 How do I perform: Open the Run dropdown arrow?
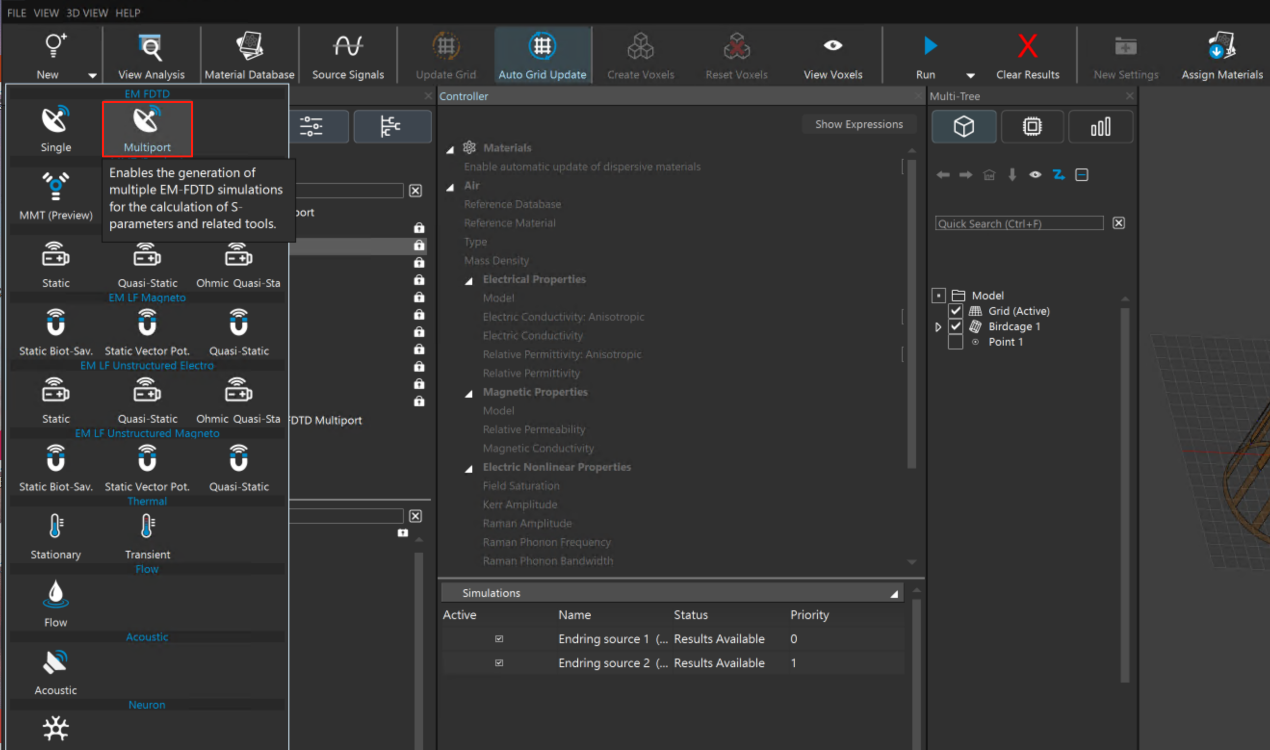click(x=970, y=75)
